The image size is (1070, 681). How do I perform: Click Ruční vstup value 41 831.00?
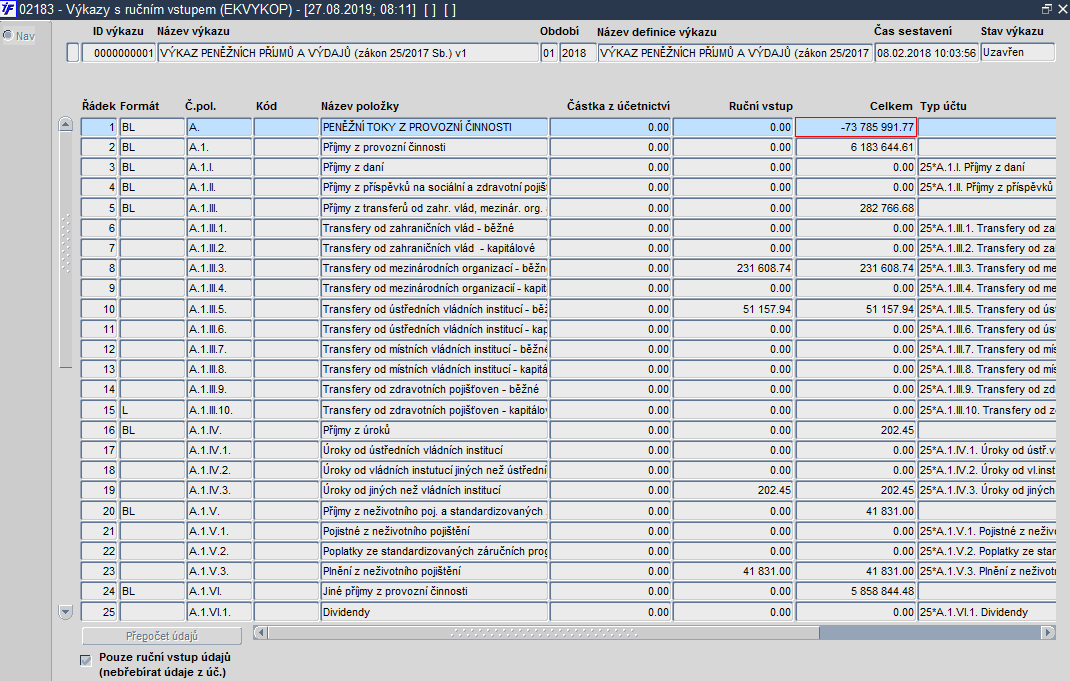pos(733,571)
